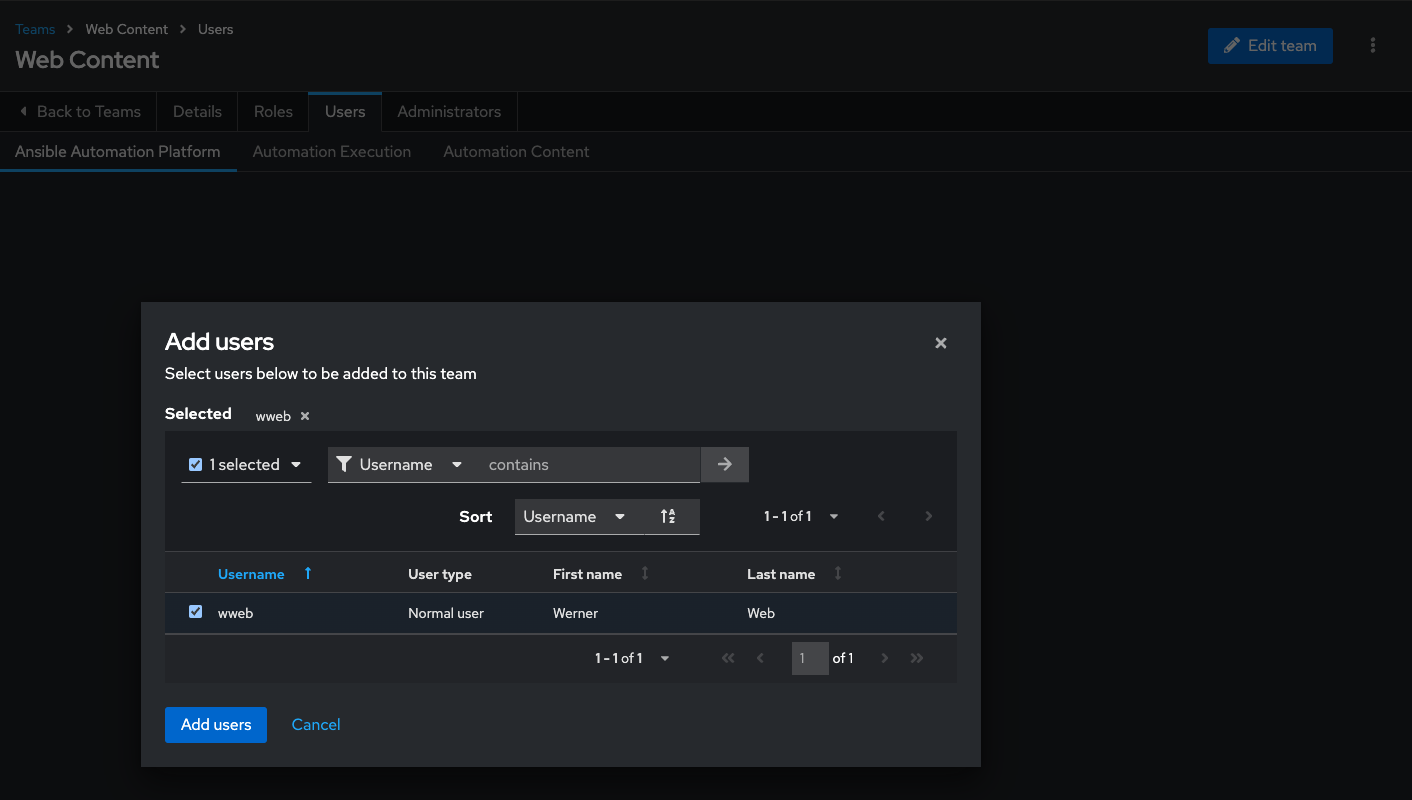This screenshot has width=1412, height=800.
Task: Expand top 1 - 1 of 1 per-page menu
Action: [x=802, y=517]
